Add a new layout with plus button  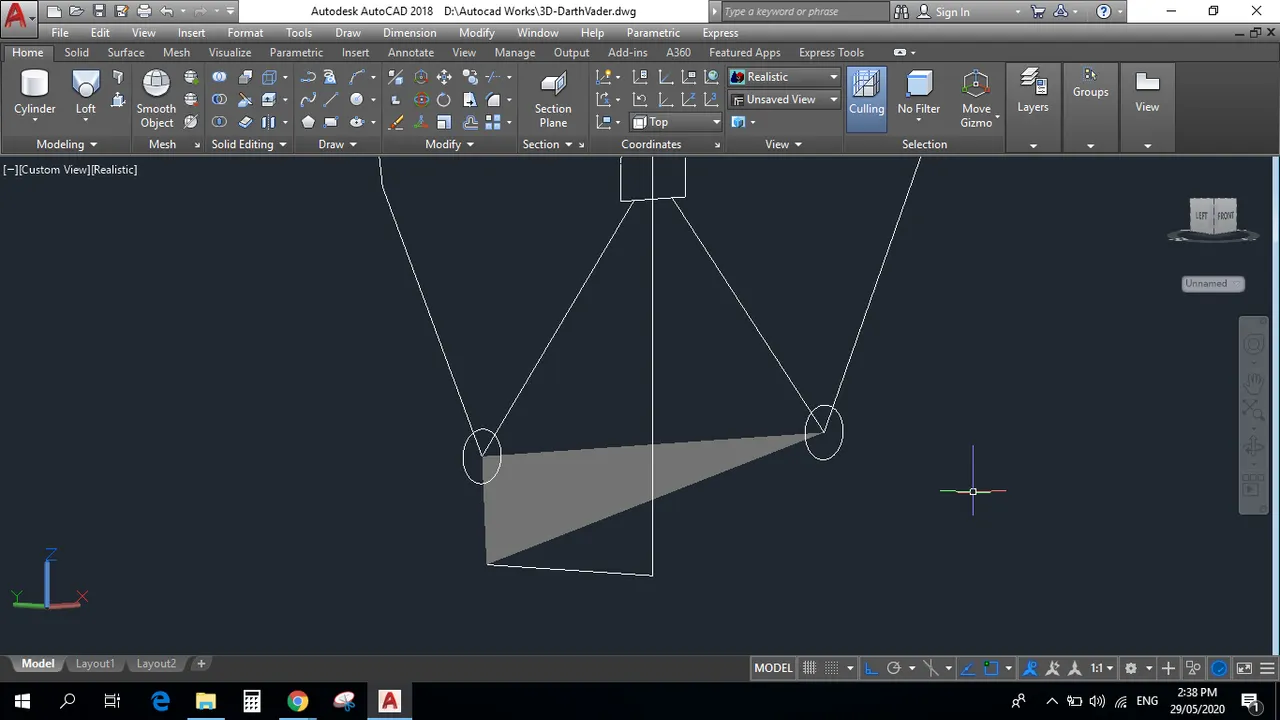coord(201,664)
